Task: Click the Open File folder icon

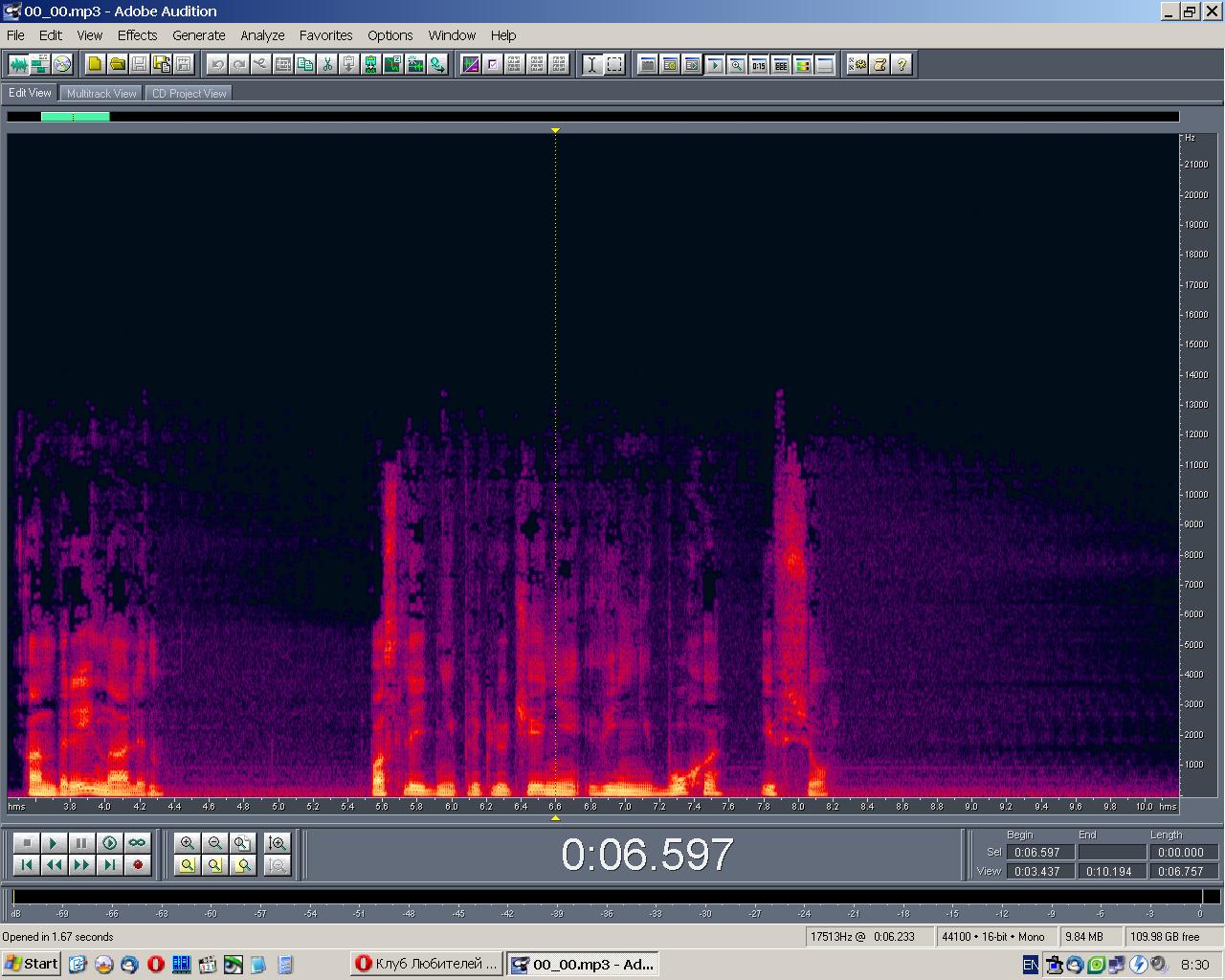Action: coord(117,64)
